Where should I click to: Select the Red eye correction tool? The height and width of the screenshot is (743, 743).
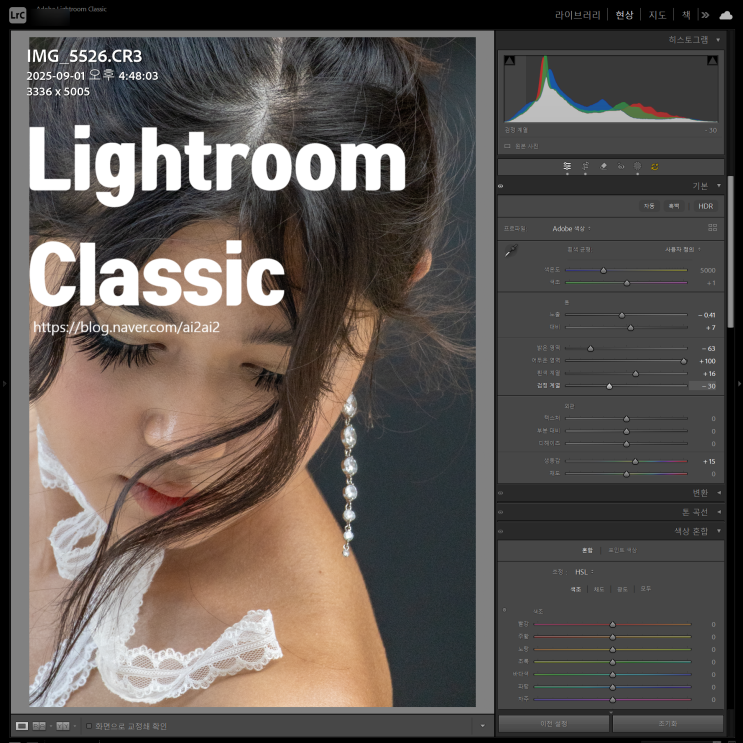[x=621, y=166]
